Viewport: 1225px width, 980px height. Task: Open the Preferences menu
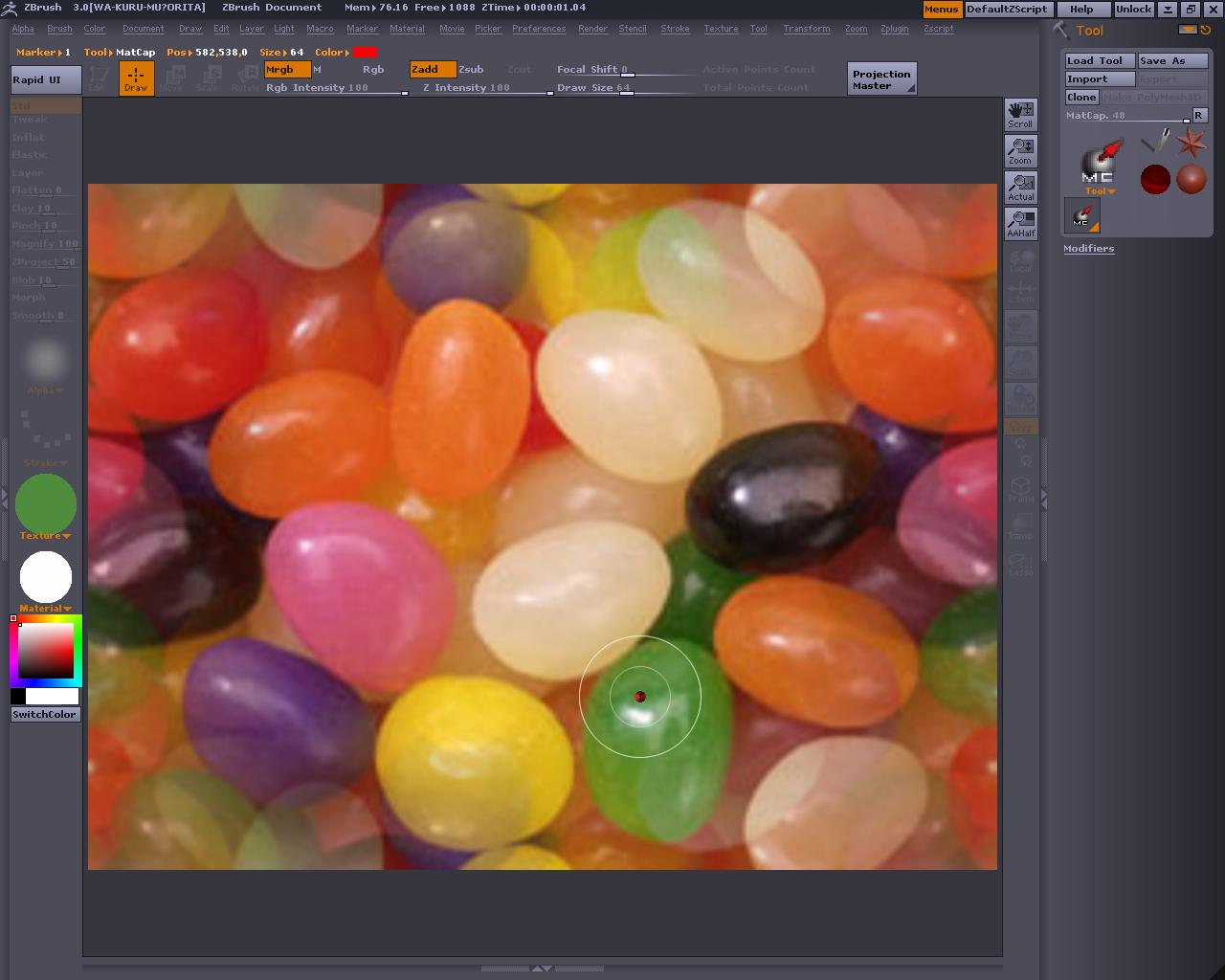click(x=538, y=29)
